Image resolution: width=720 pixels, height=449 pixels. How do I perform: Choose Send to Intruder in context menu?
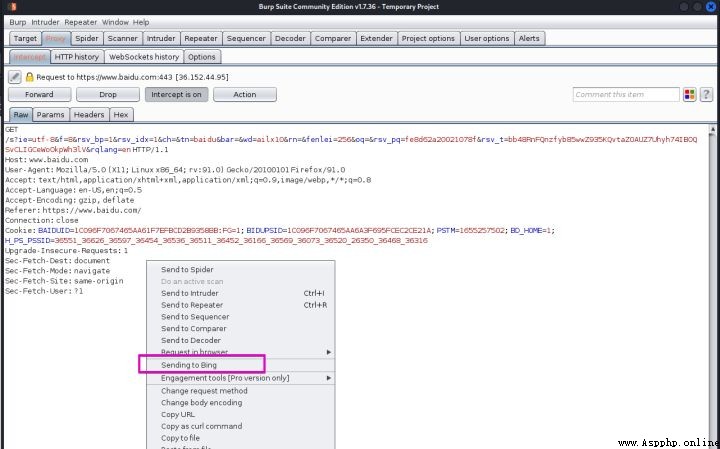(x=241, y=293)
